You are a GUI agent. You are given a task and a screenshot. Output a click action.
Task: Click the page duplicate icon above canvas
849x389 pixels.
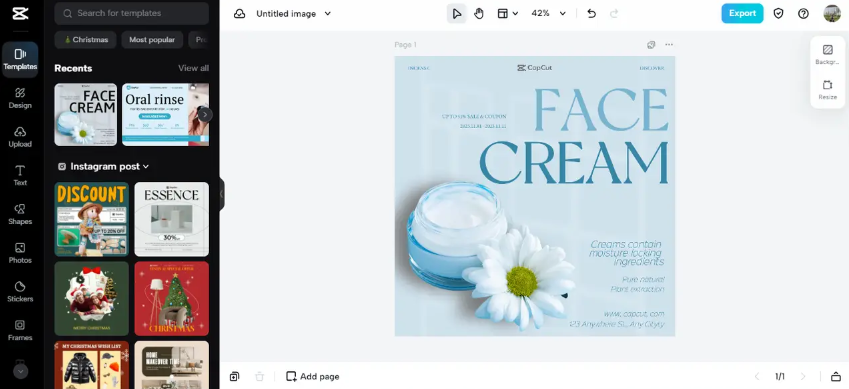click(x=651, y=45)
